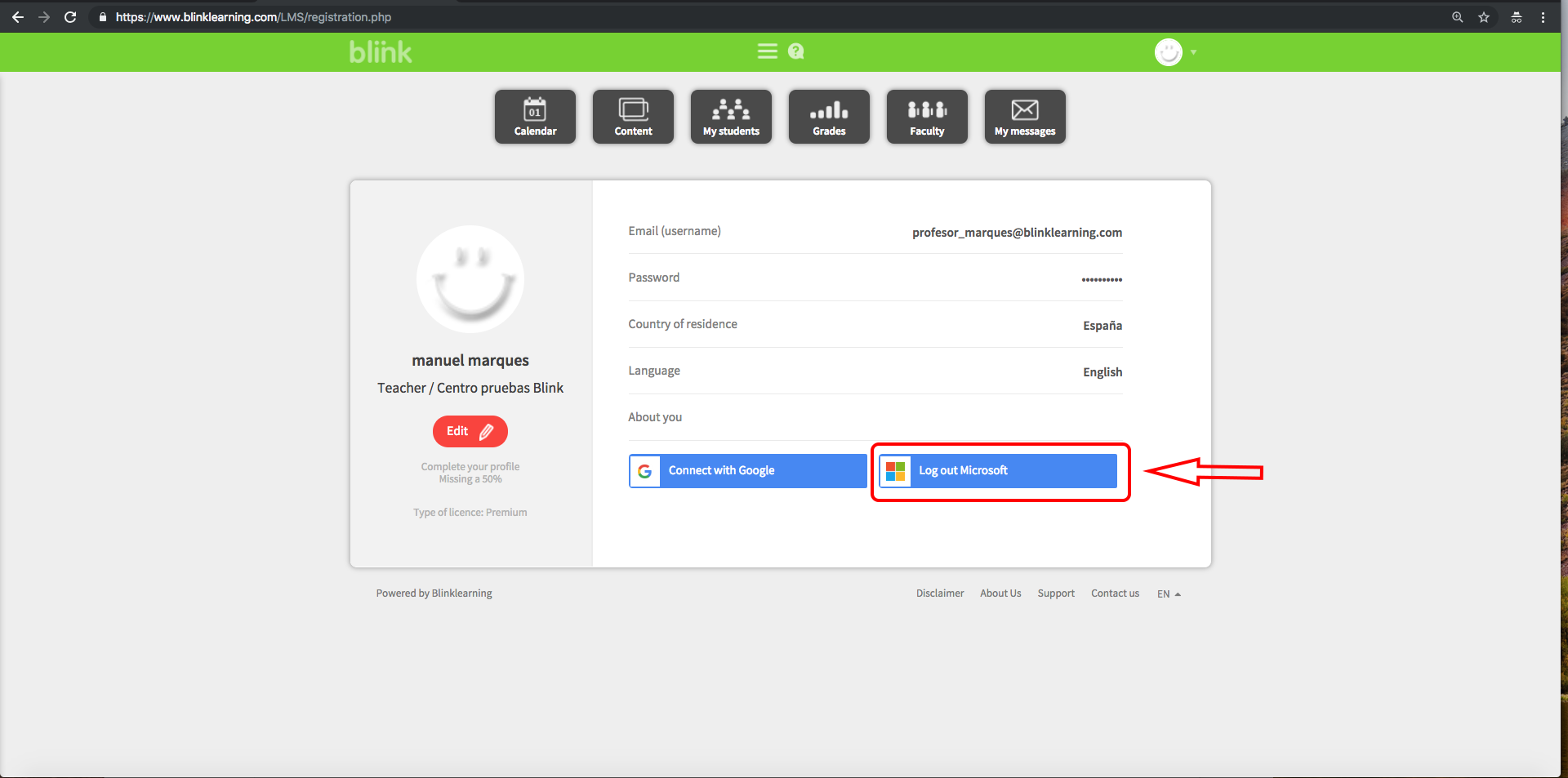Expand the EN language selector in footer
The height and width of the screenshot is (778, 1568).
1169,594
